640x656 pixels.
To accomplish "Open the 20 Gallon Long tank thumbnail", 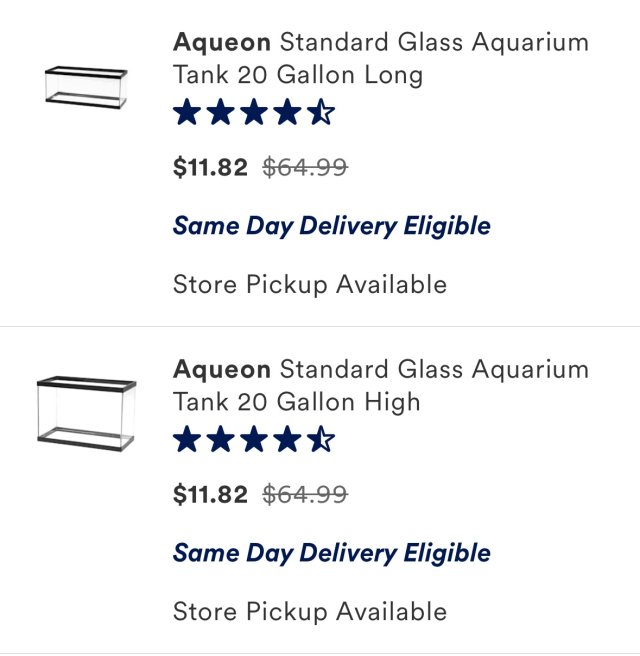I will tap(86, 87).
